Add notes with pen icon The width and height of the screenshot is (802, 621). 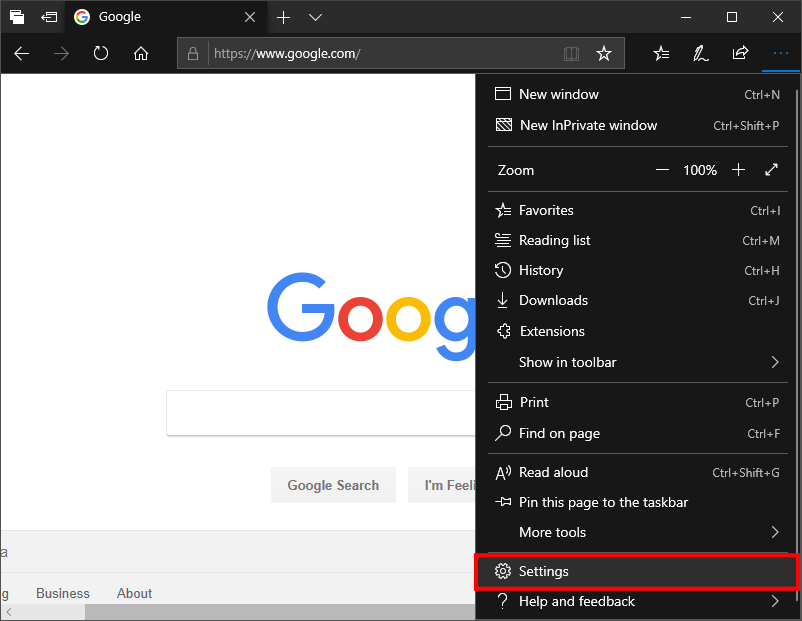tap(701, 53)
